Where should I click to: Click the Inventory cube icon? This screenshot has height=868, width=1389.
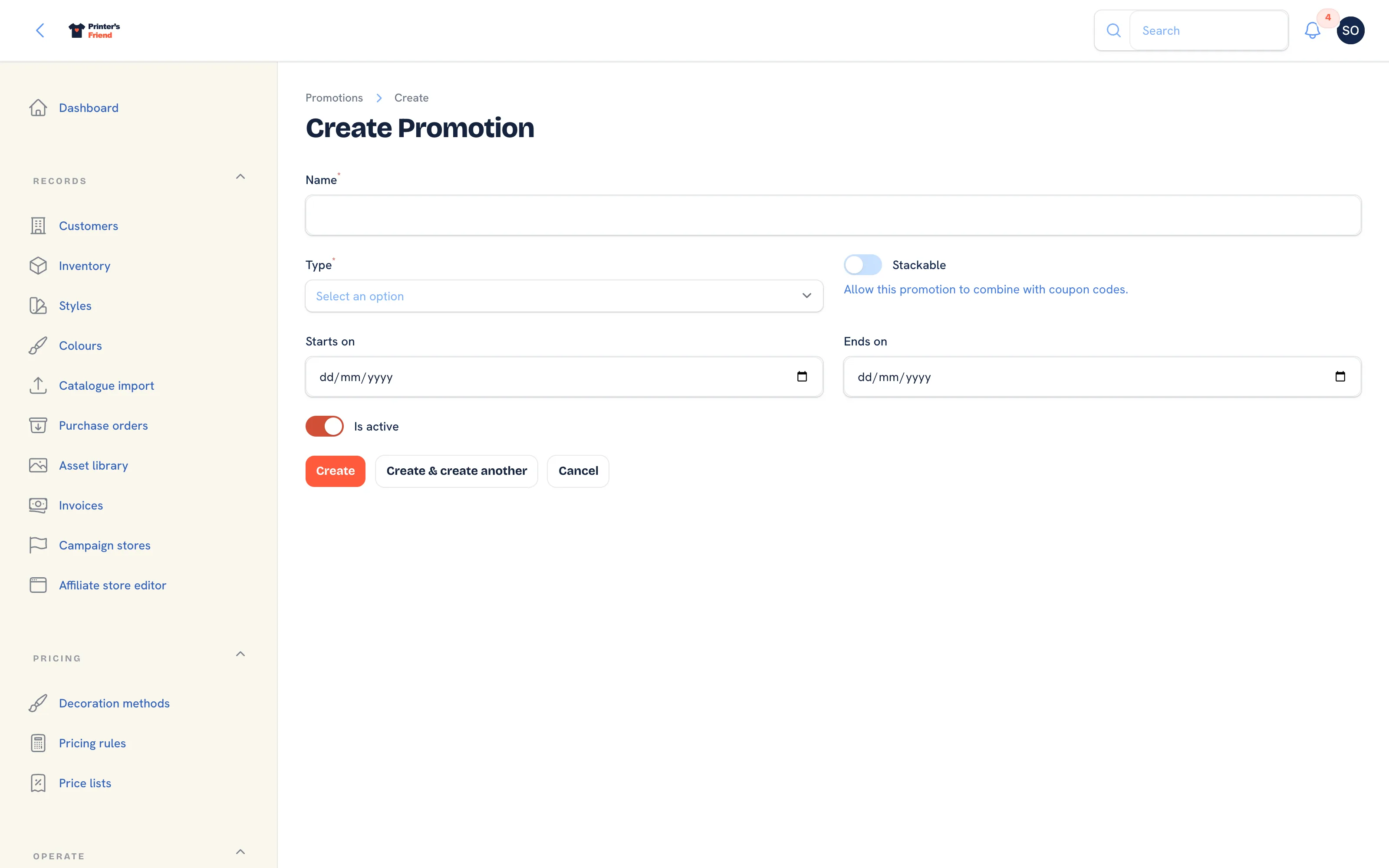point(39,266)
